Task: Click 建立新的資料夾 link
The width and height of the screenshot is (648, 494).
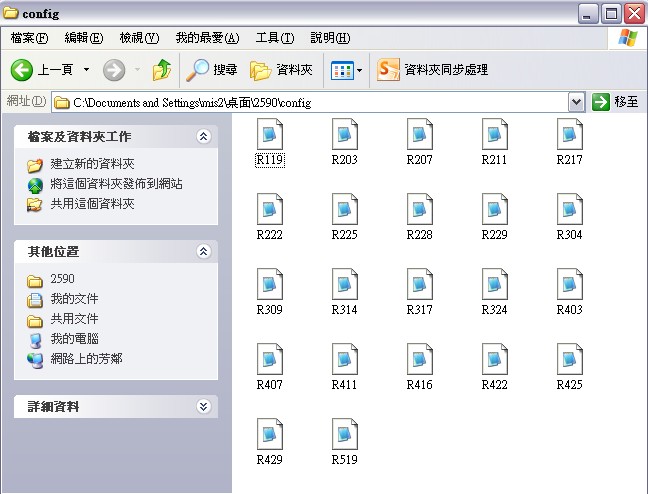Action: coord(92,164)
